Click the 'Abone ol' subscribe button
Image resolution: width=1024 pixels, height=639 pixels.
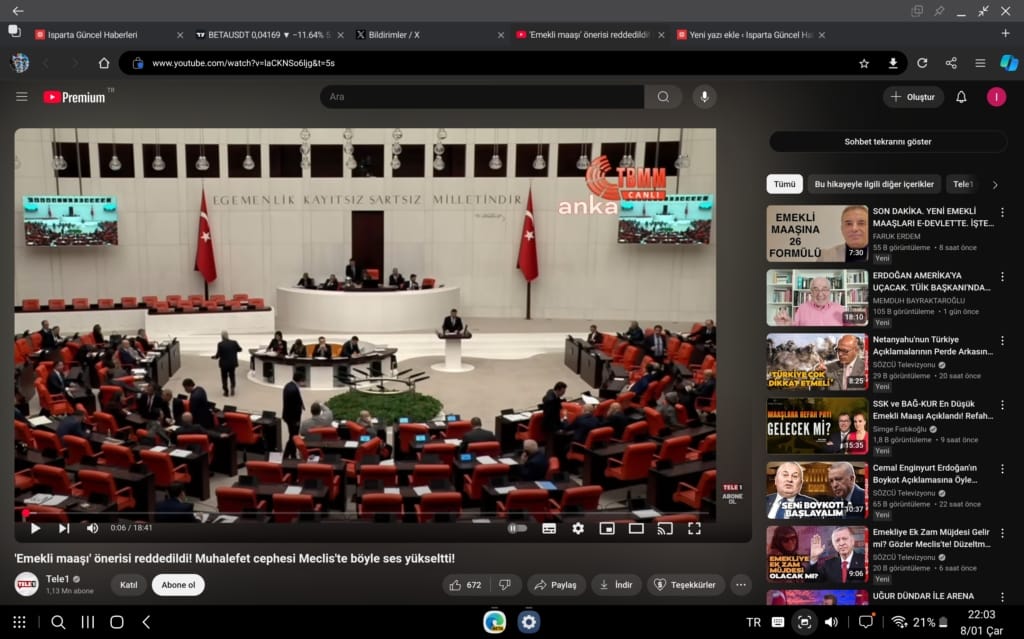tap(179, 585)
